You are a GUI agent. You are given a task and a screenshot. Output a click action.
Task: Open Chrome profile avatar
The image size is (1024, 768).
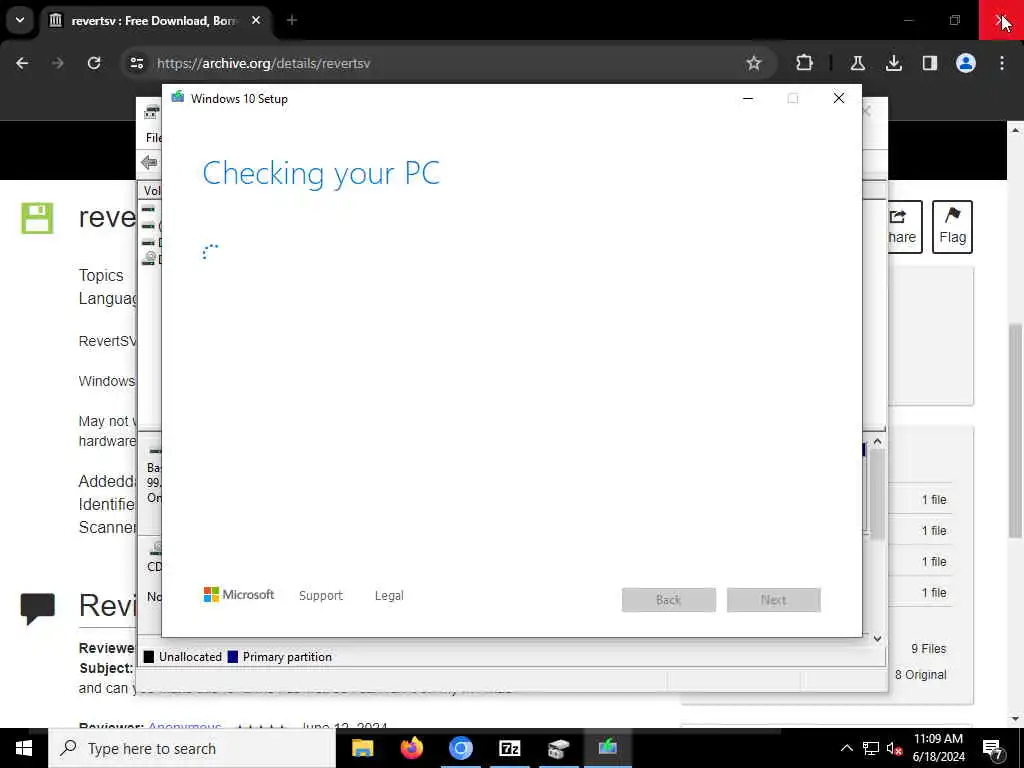[x=965, y=63]
